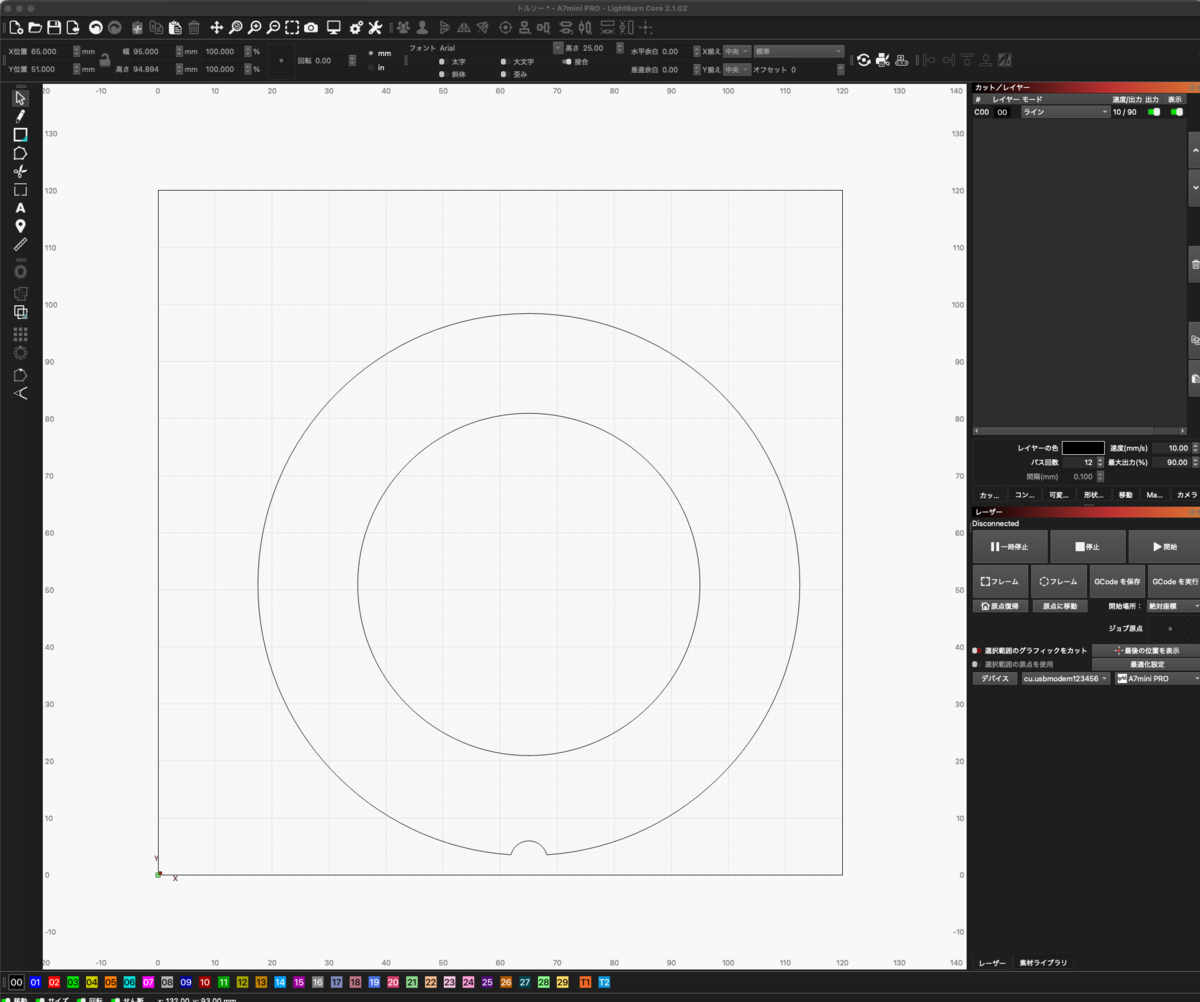Viewport: 1200px width, 1002px height.
Task: Select the scissors cut shapes tool
Action: tap(20, 171)
